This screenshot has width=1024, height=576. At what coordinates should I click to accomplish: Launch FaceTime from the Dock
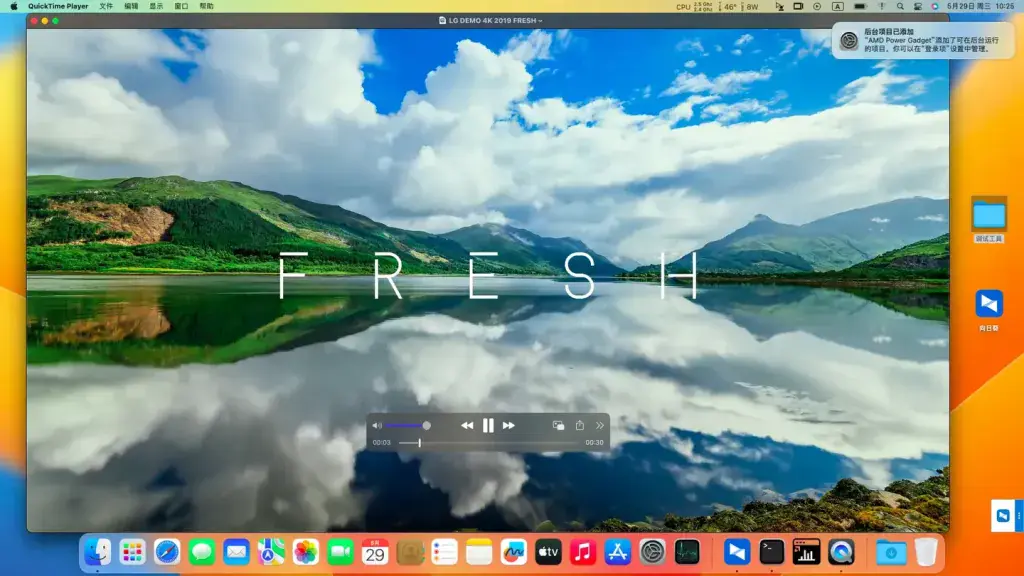point(340,552)
